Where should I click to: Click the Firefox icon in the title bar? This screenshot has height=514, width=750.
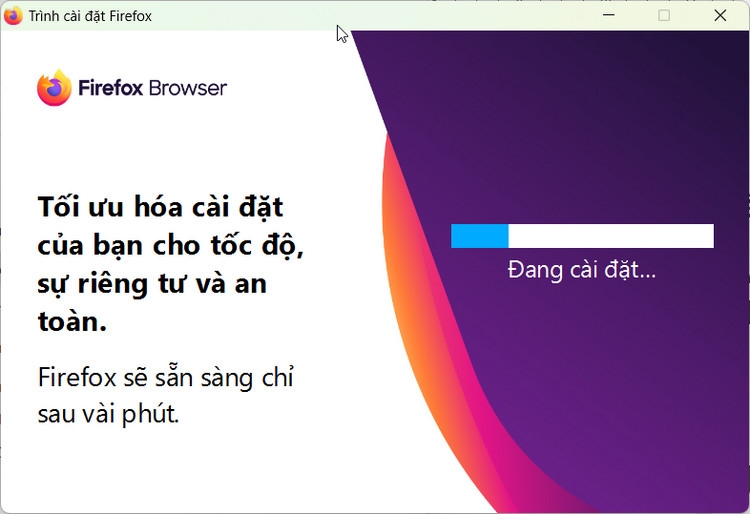click(x=13, y=16)
